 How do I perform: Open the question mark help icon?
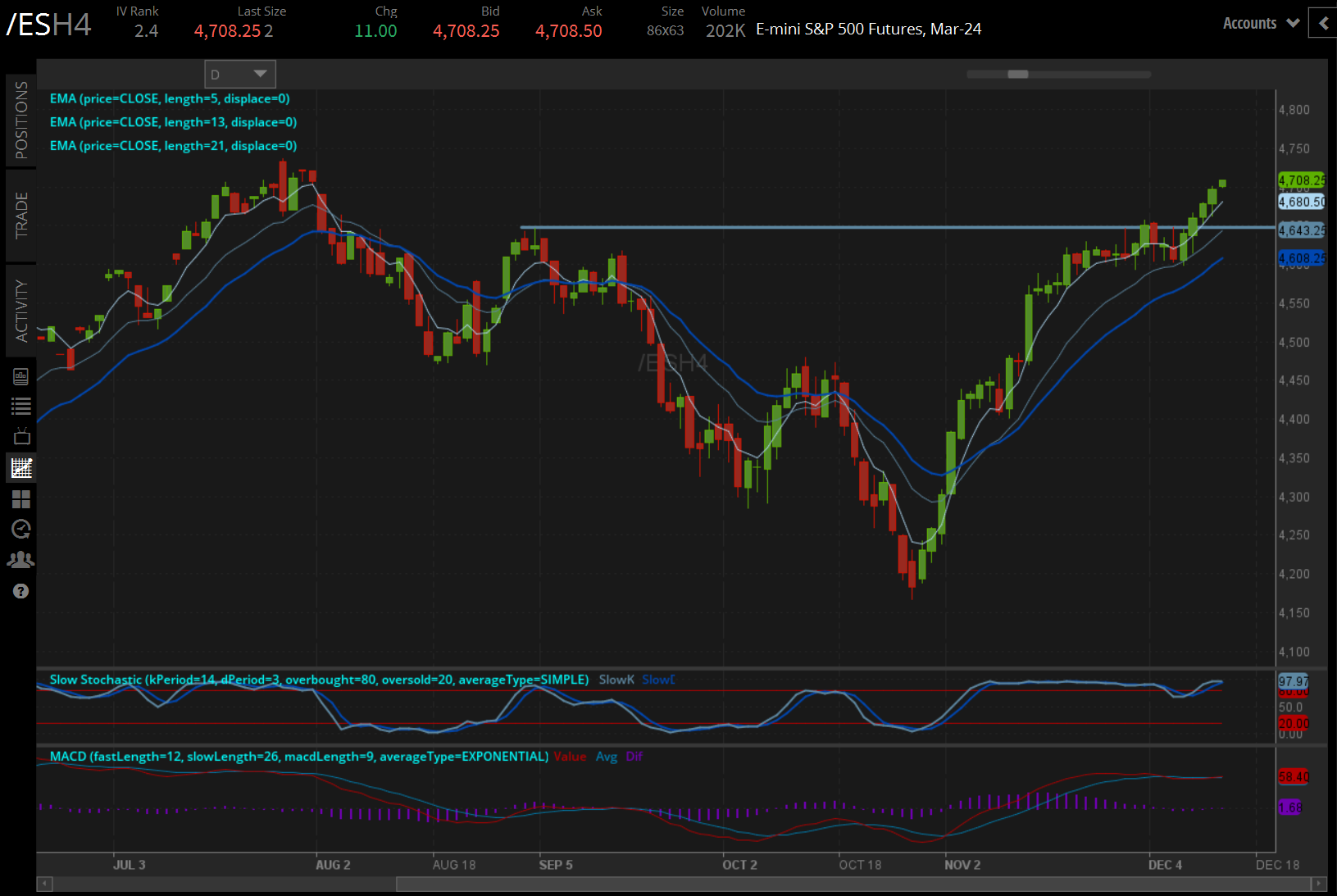[20, 591]
